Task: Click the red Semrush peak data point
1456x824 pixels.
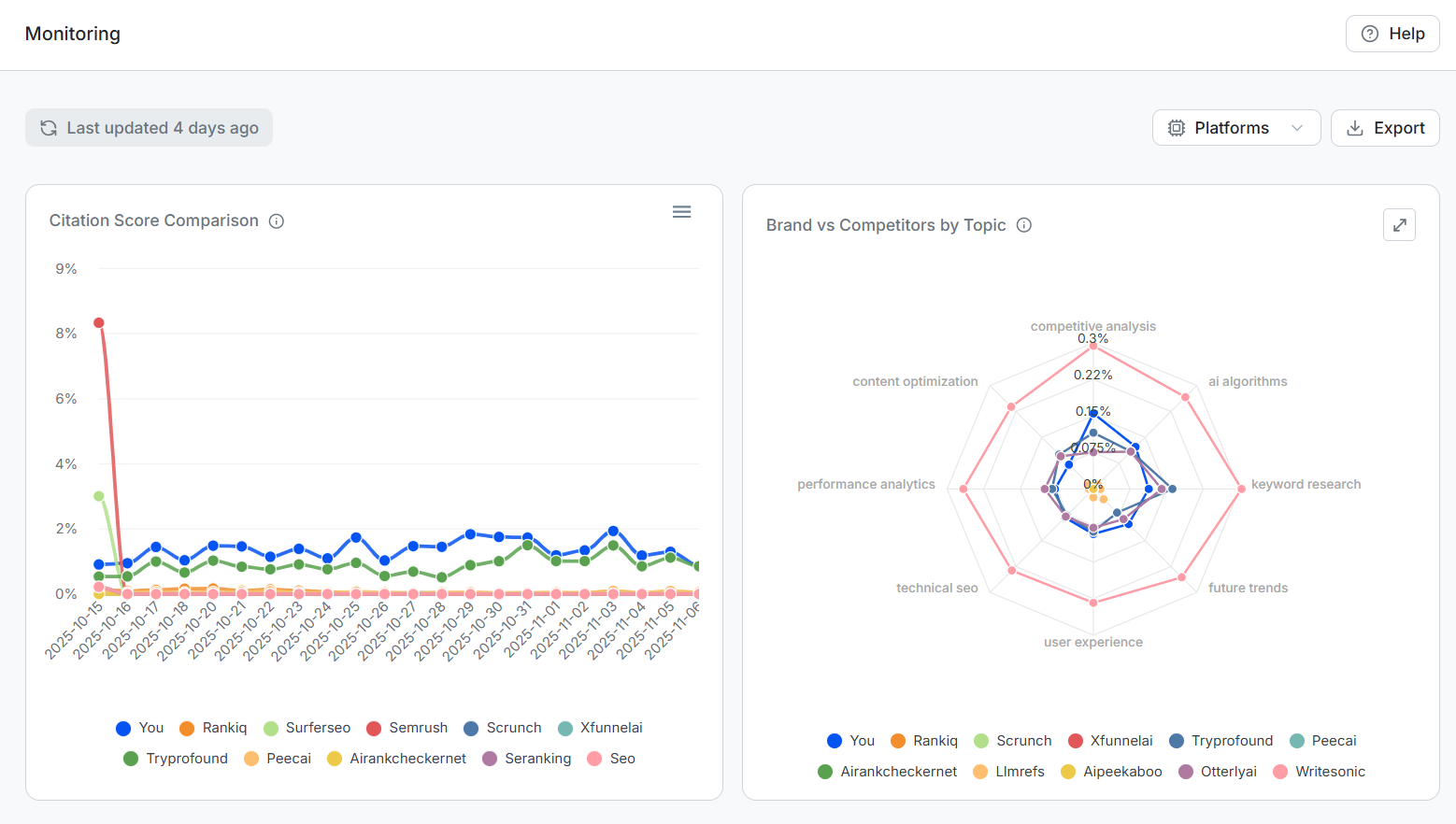Action: [99, 323]
